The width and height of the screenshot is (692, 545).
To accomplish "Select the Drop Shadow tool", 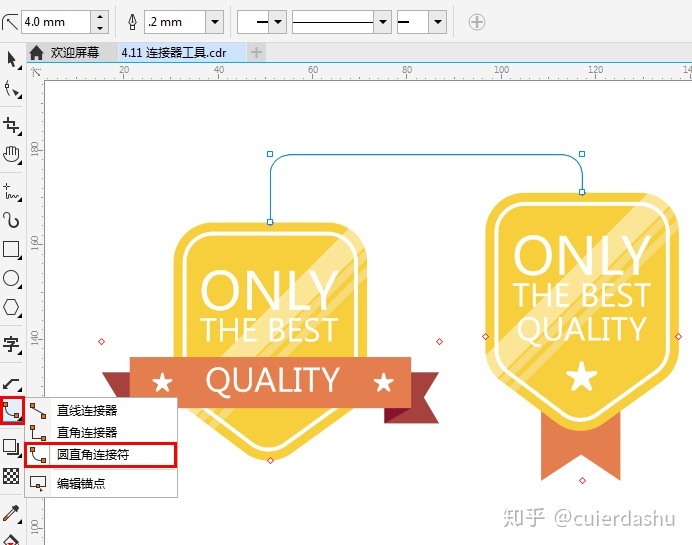I will pos(12,447).
